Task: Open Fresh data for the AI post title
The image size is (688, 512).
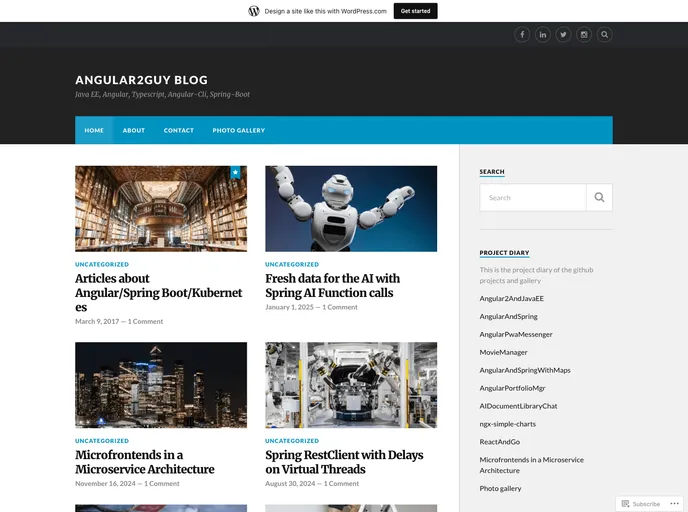Action: (x=332, y=286)
